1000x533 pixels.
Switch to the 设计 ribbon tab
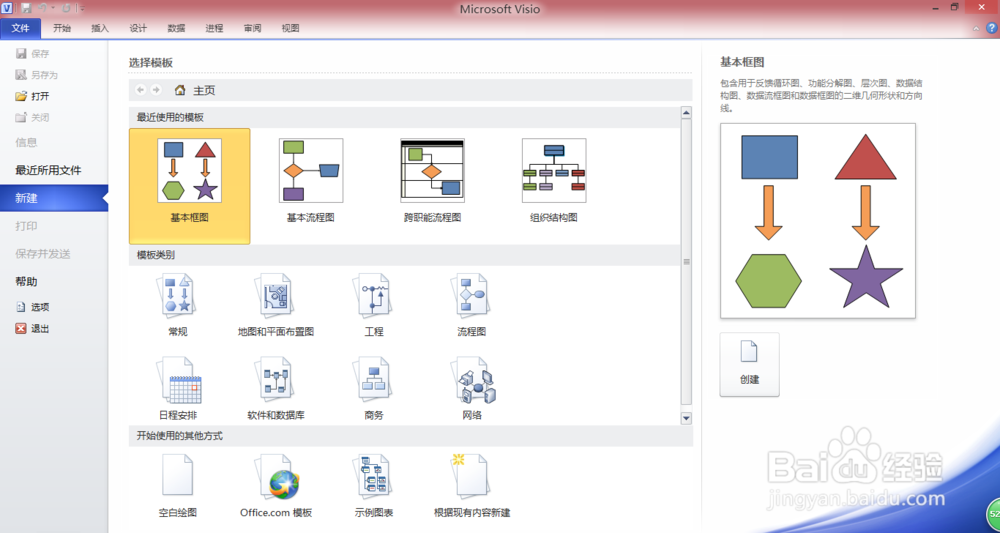138,28
